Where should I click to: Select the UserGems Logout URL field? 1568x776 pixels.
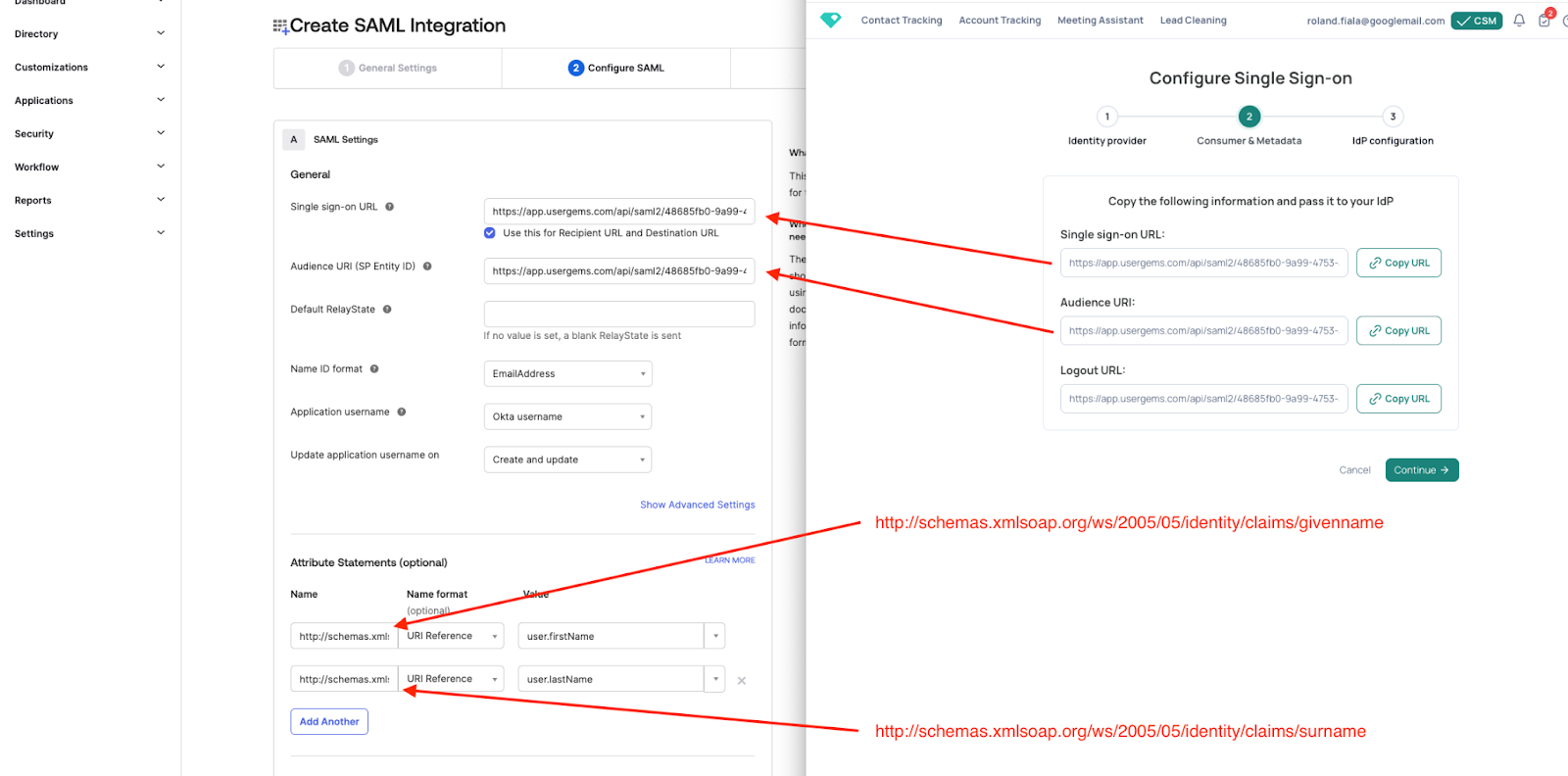(x=1204, y=399)
